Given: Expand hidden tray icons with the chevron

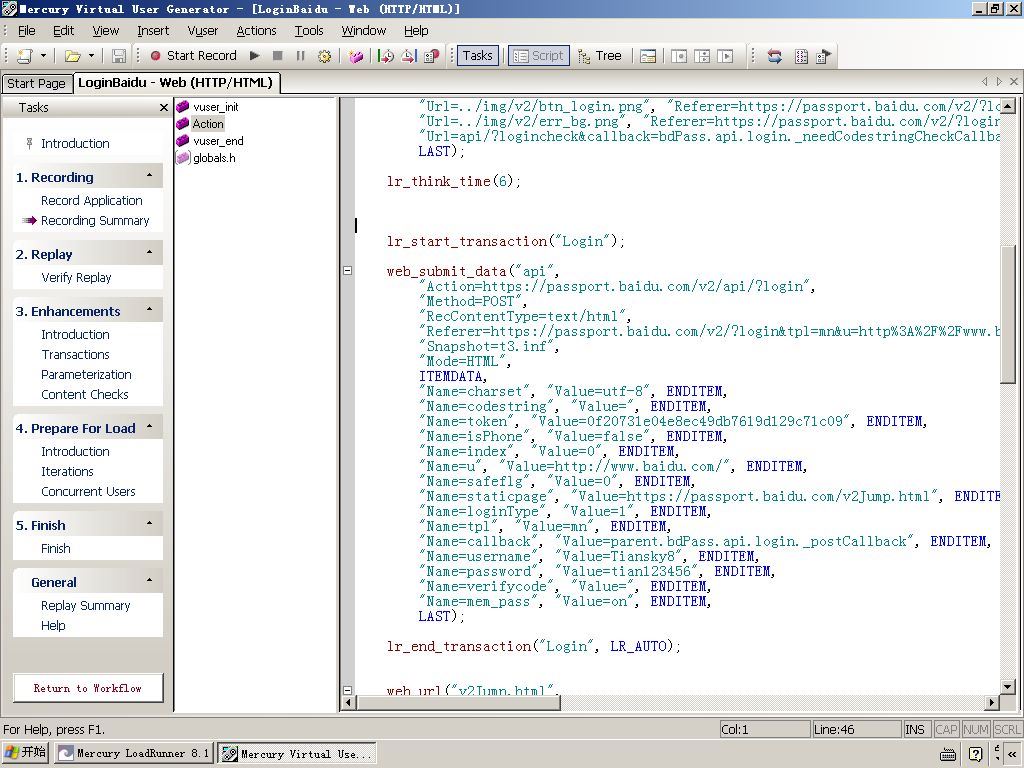Looking at the screenshot, I should click(x=1012, y=754).
